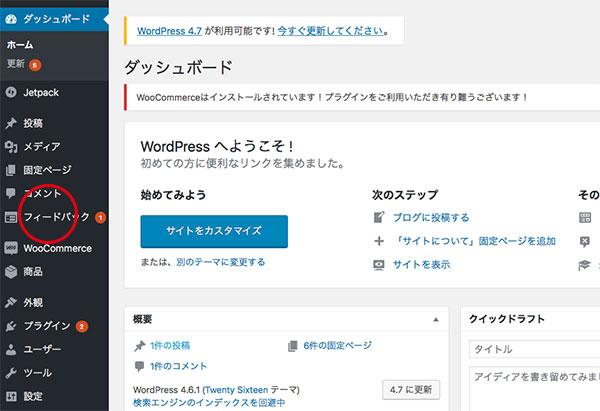Image resolution: width=600 pixels, height=411 pixels.
Task: Click the アイディアを書き留めて draft text area
Action: coord(535,389)
